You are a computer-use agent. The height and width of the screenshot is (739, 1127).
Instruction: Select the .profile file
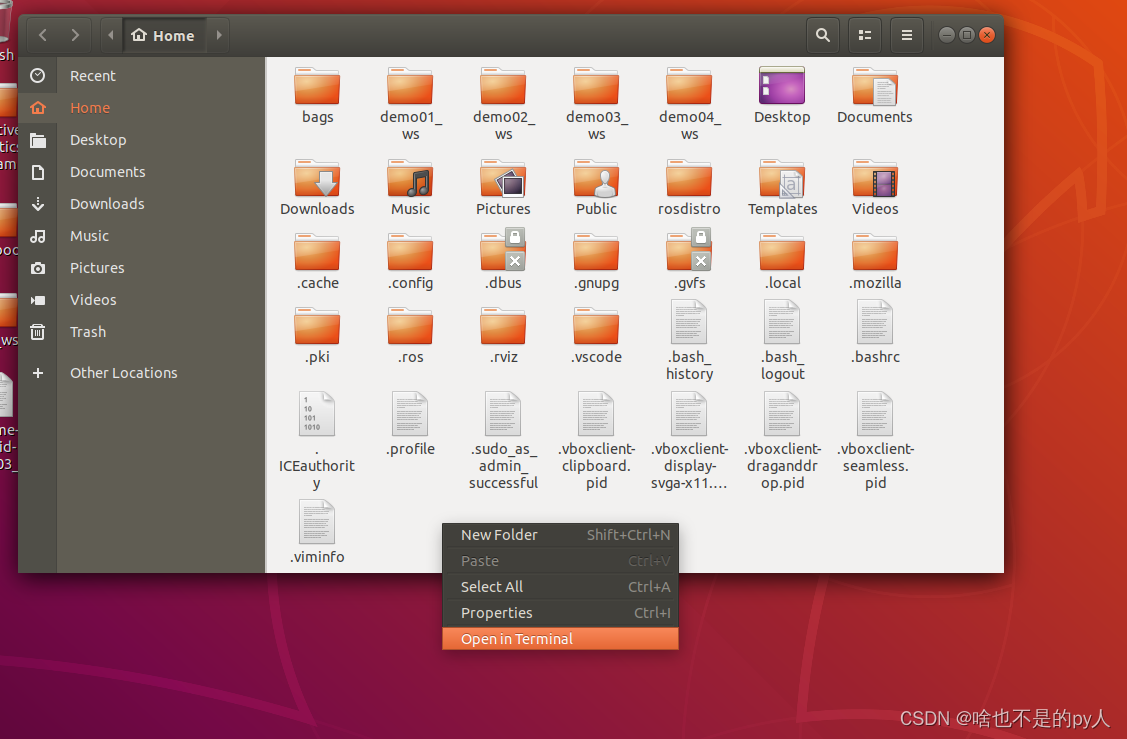pos(410,424)
